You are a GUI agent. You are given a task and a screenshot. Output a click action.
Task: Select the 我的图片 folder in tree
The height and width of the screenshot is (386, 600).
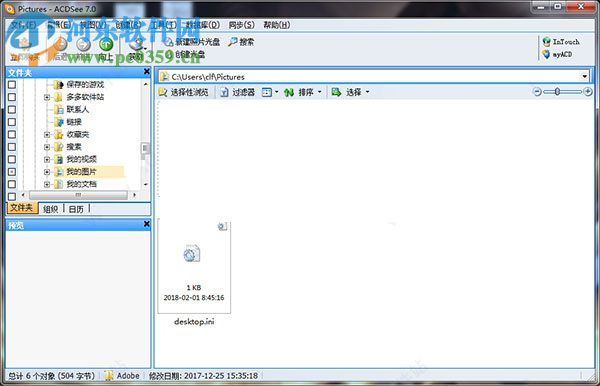tap(75, 171)
